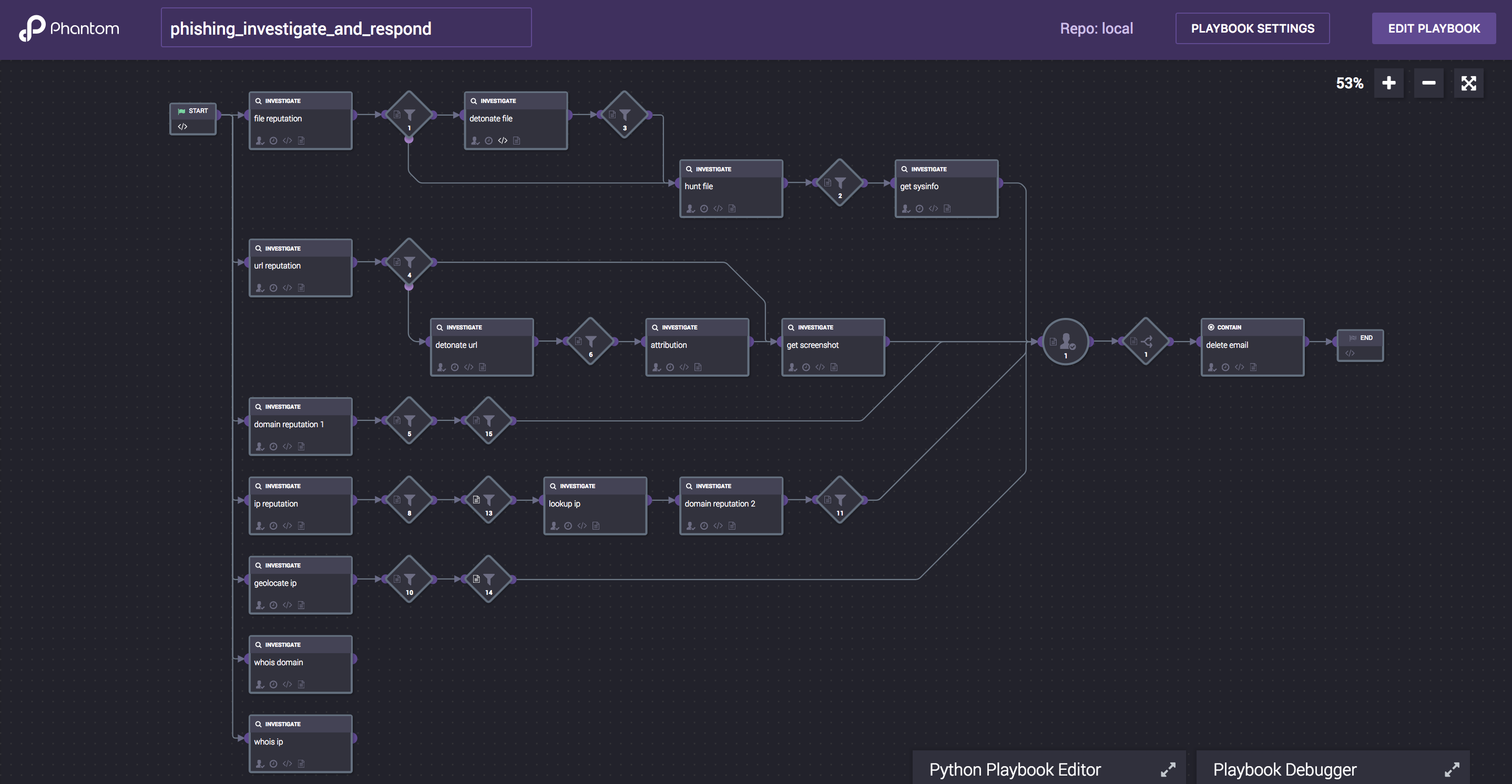Click the fit-to-screen zoom icon

(1468, 84)
